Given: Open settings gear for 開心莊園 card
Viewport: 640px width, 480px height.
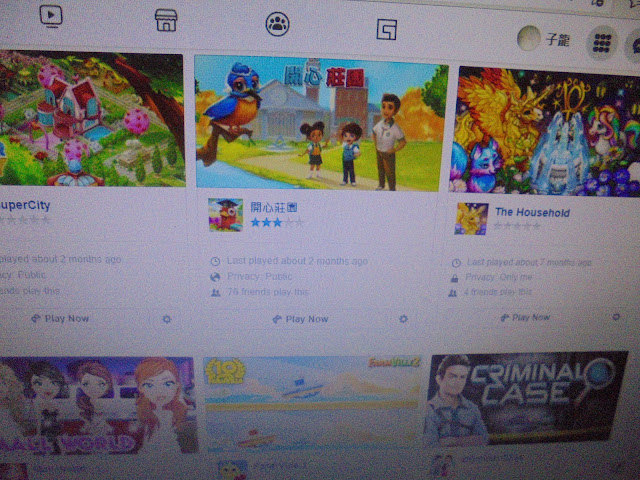Looking at the screenshot, I should tap(403, 319).
